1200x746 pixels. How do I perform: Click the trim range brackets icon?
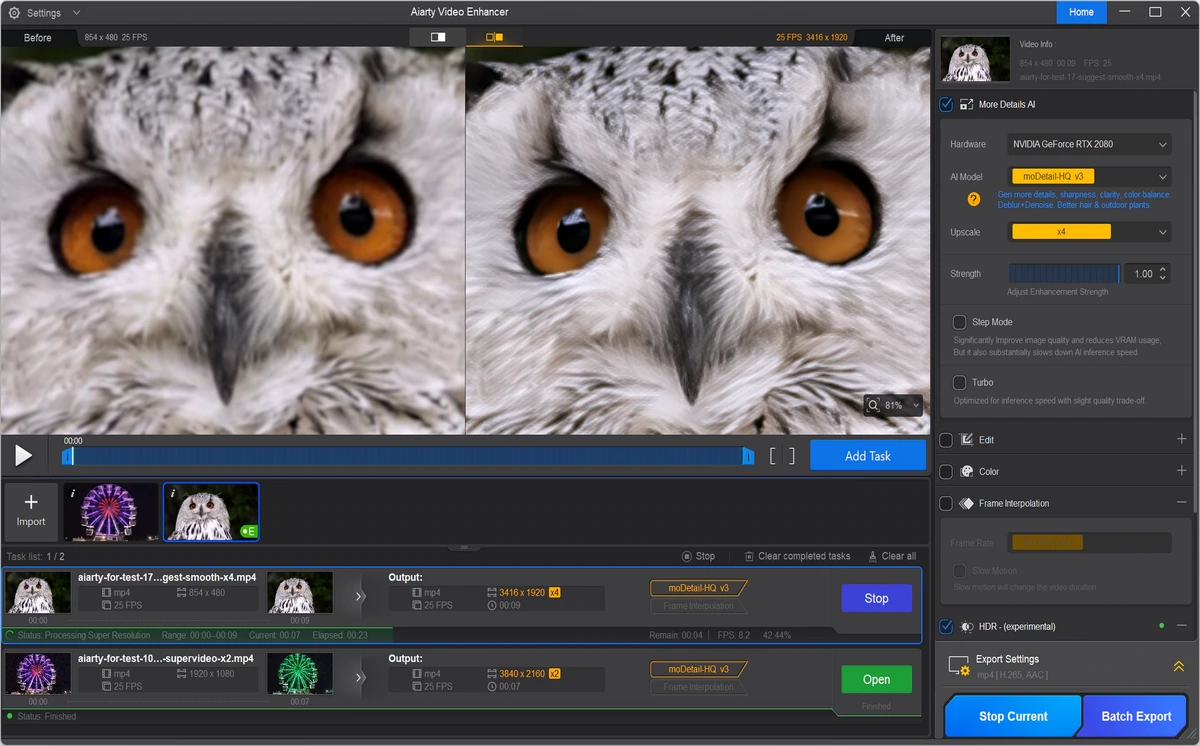[782, 456]
